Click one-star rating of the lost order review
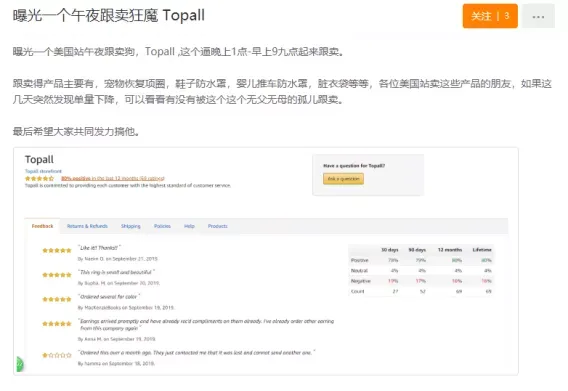This screenshot has height=391, width=568. click(x=57, y=355)
